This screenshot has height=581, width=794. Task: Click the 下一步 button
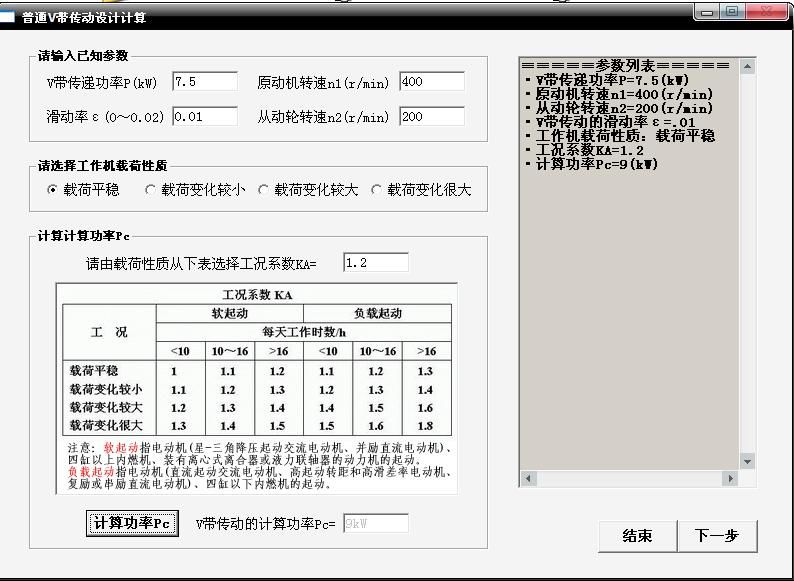click(x=717, y=535)
